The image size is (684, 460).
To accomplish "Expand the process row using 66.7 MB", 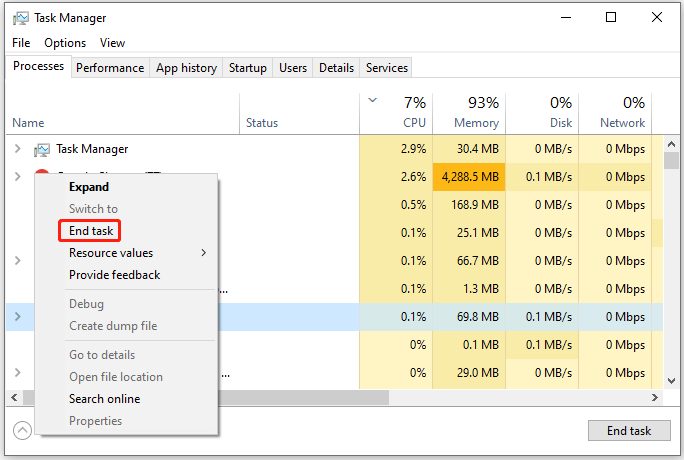I will (x=17, y=260).
